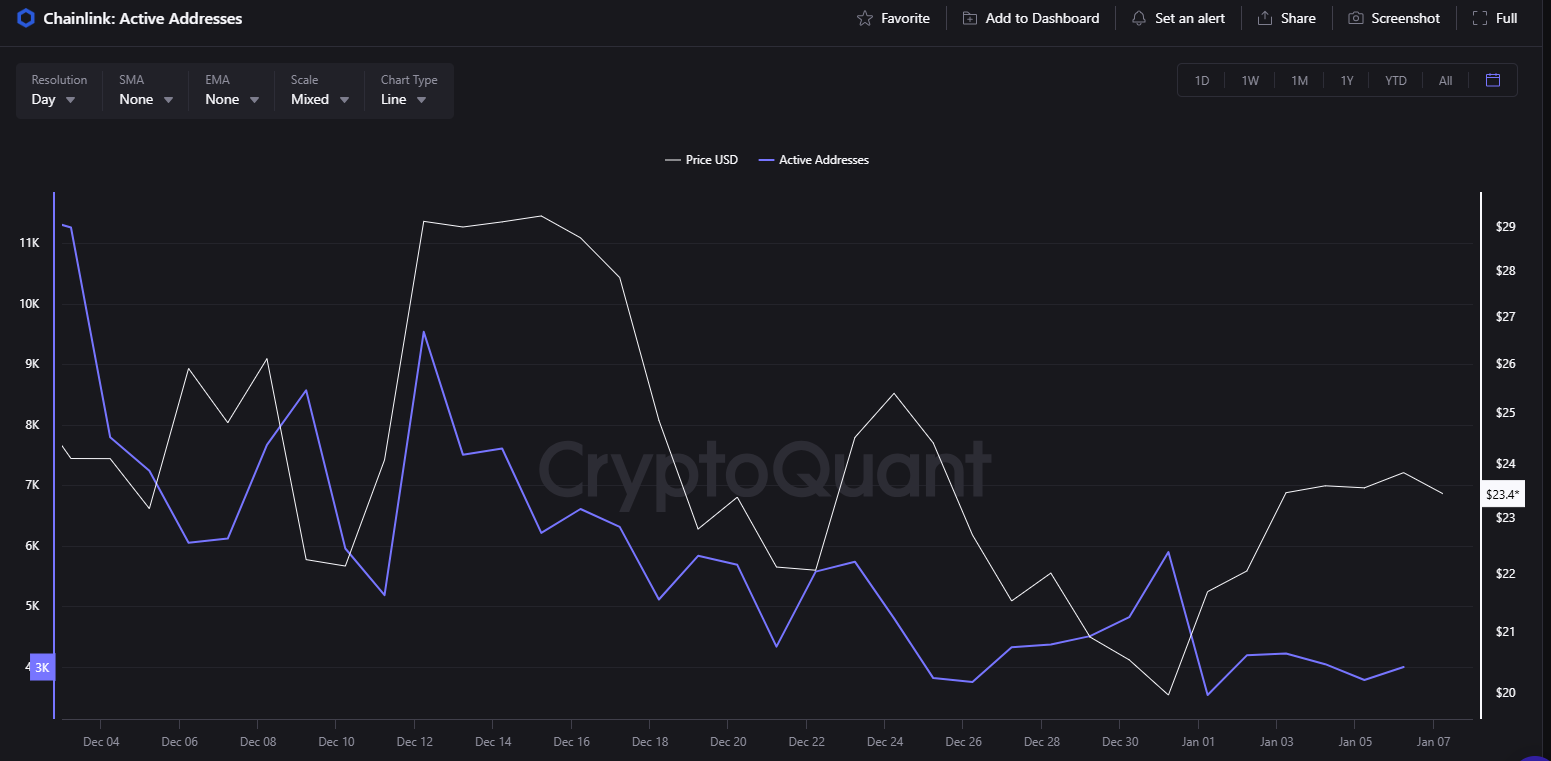Click the $29 right axis label

(x=1506, y=227)
